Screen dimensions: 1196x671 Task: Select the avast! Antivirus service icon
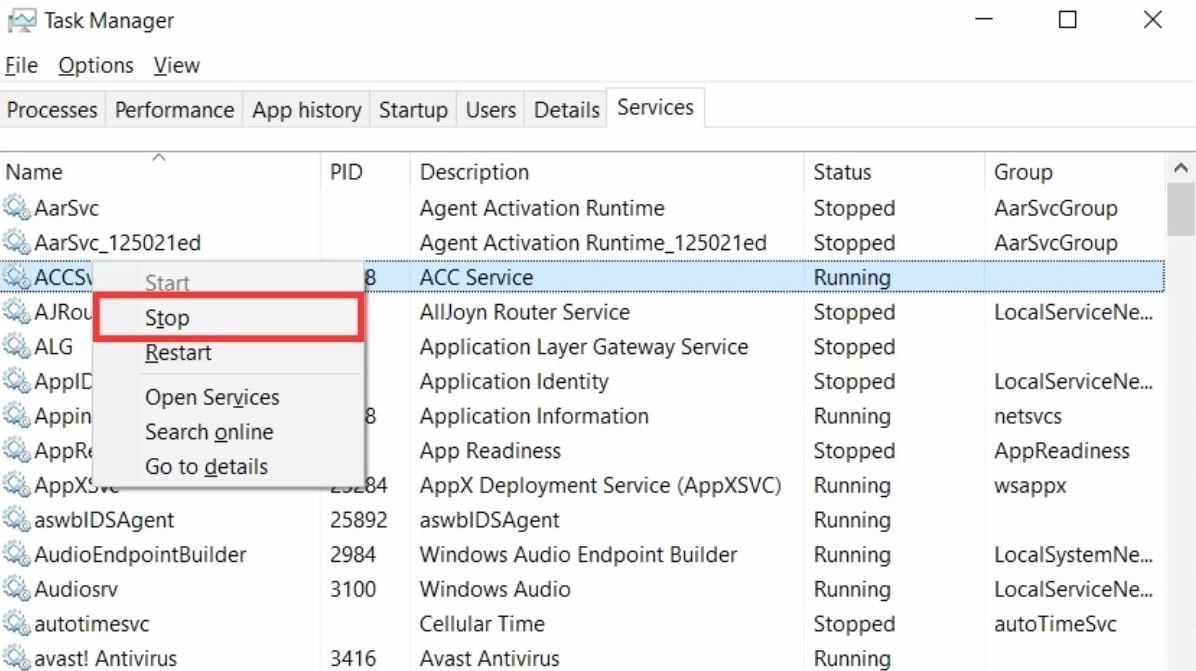click(x=16, y=658)
